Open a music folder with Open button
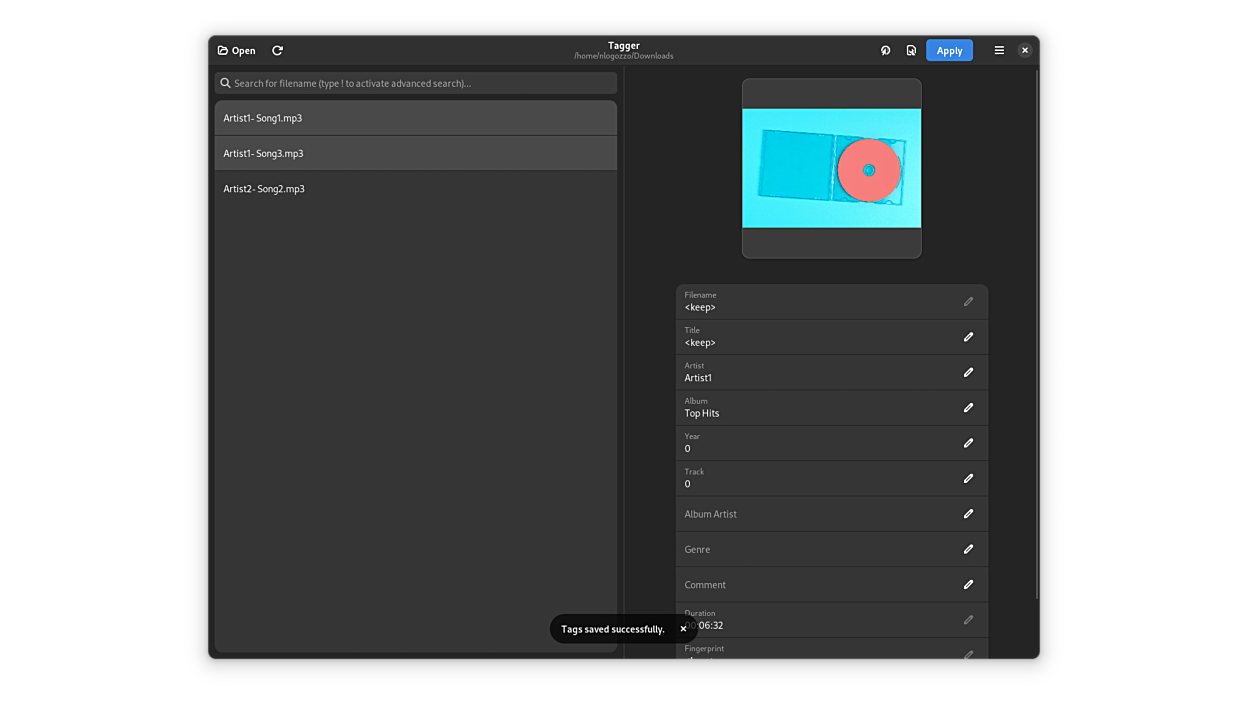1248x702 pixels. click(237, 50)
